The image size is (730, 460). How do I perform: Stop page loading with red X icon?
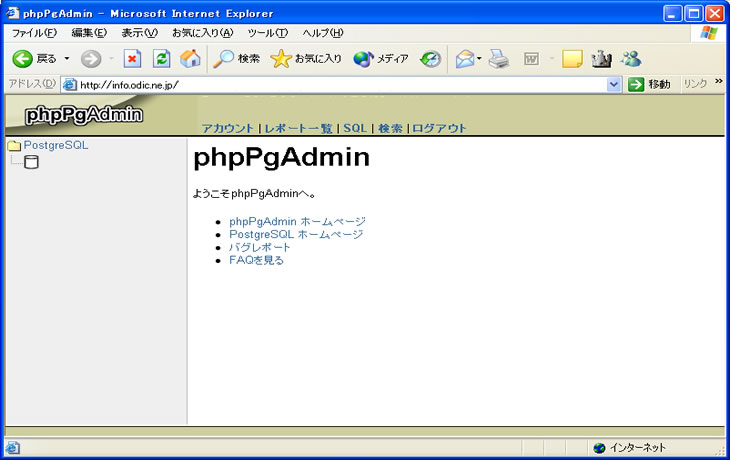tap(132, 59)
